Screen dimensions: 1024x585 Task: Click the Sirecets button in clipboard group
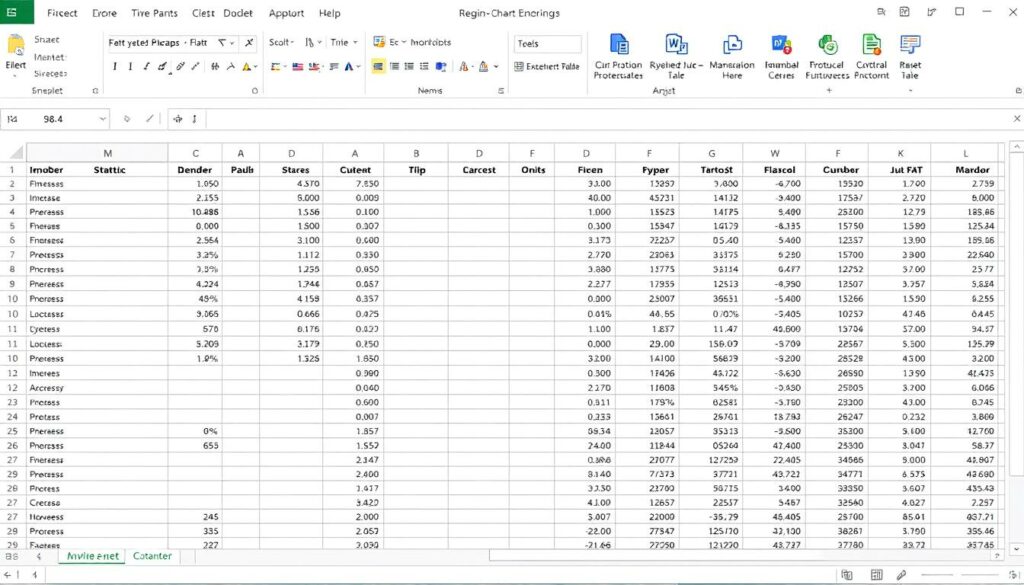[x=50, y=74]
